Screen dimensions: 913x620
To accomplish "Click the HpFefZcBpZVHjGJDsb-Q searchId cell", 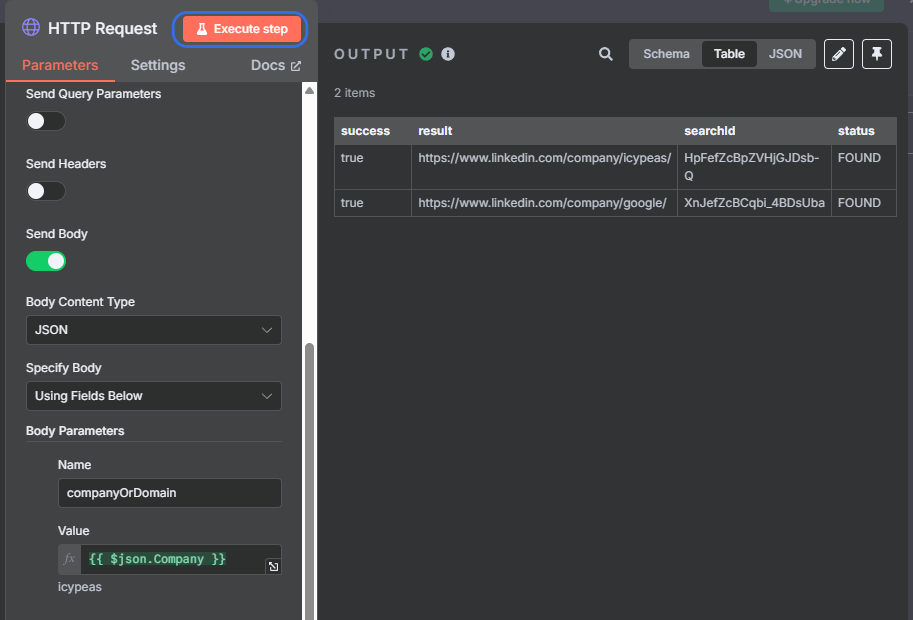I will (x=754, y=167).
